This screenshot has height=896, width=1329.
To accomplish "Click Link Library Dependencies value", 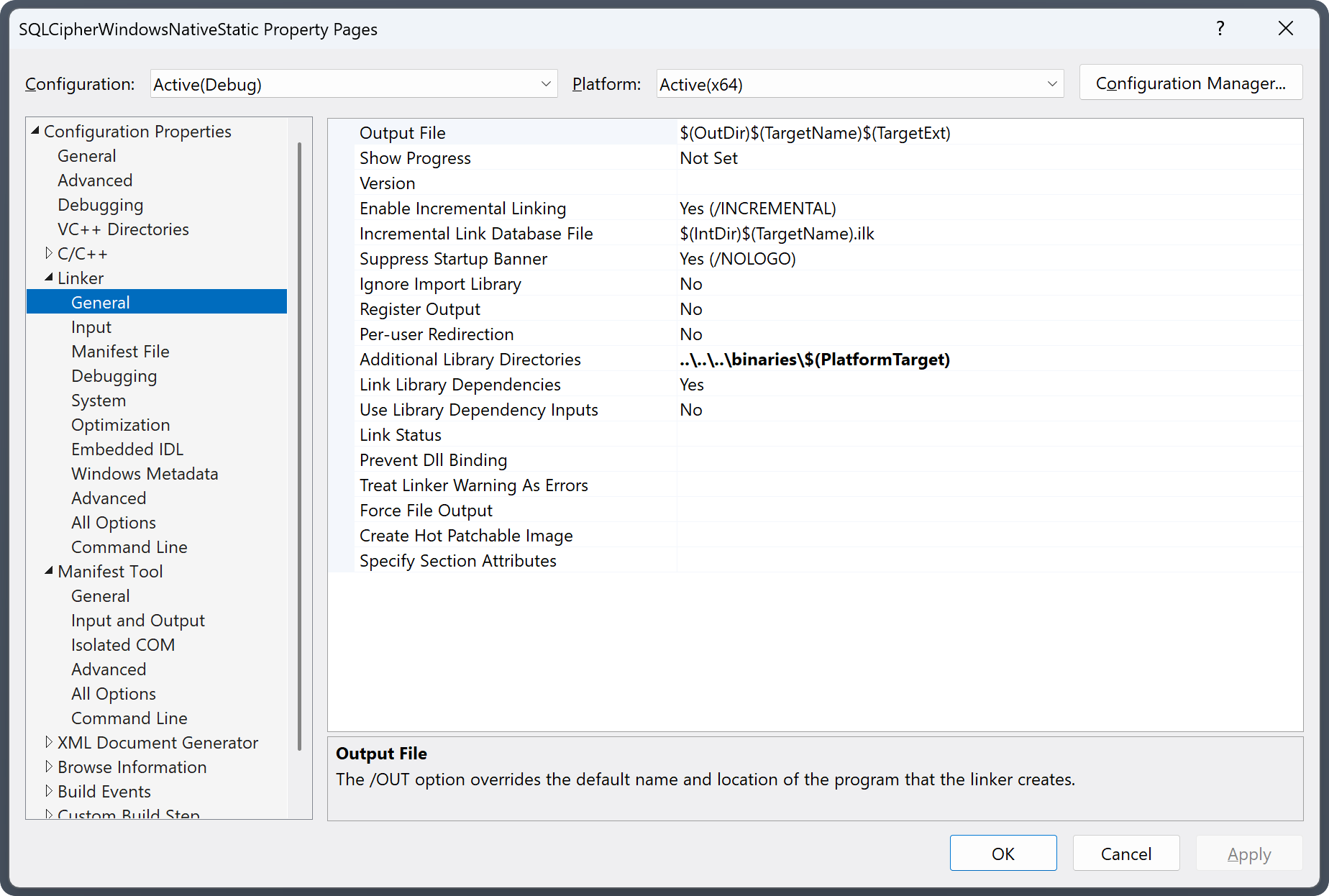I will [990, 385].
